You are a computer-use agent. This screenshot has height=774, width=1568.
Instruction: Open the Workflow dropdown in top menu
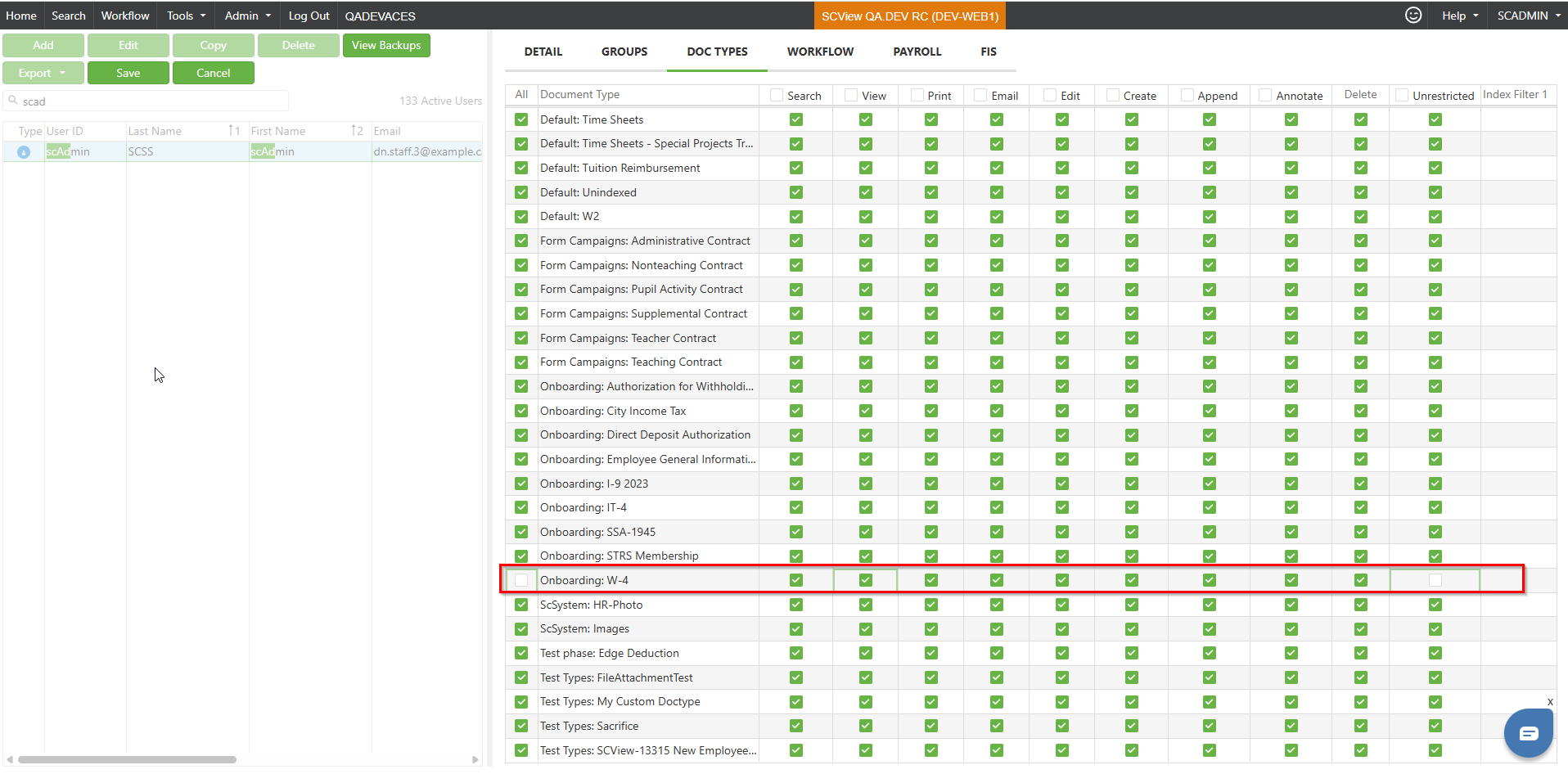[x=125, y=16]
